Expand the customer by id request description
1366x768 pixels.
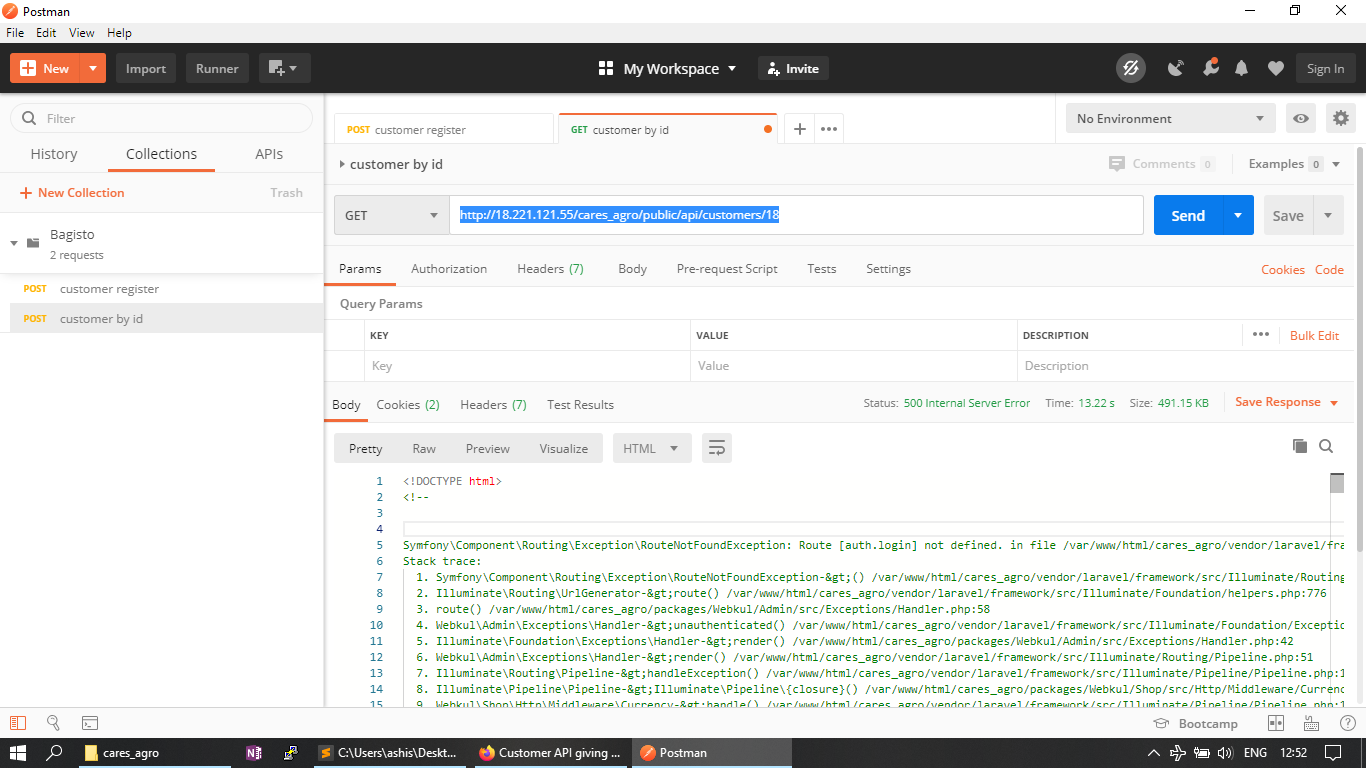coord(342,164)
